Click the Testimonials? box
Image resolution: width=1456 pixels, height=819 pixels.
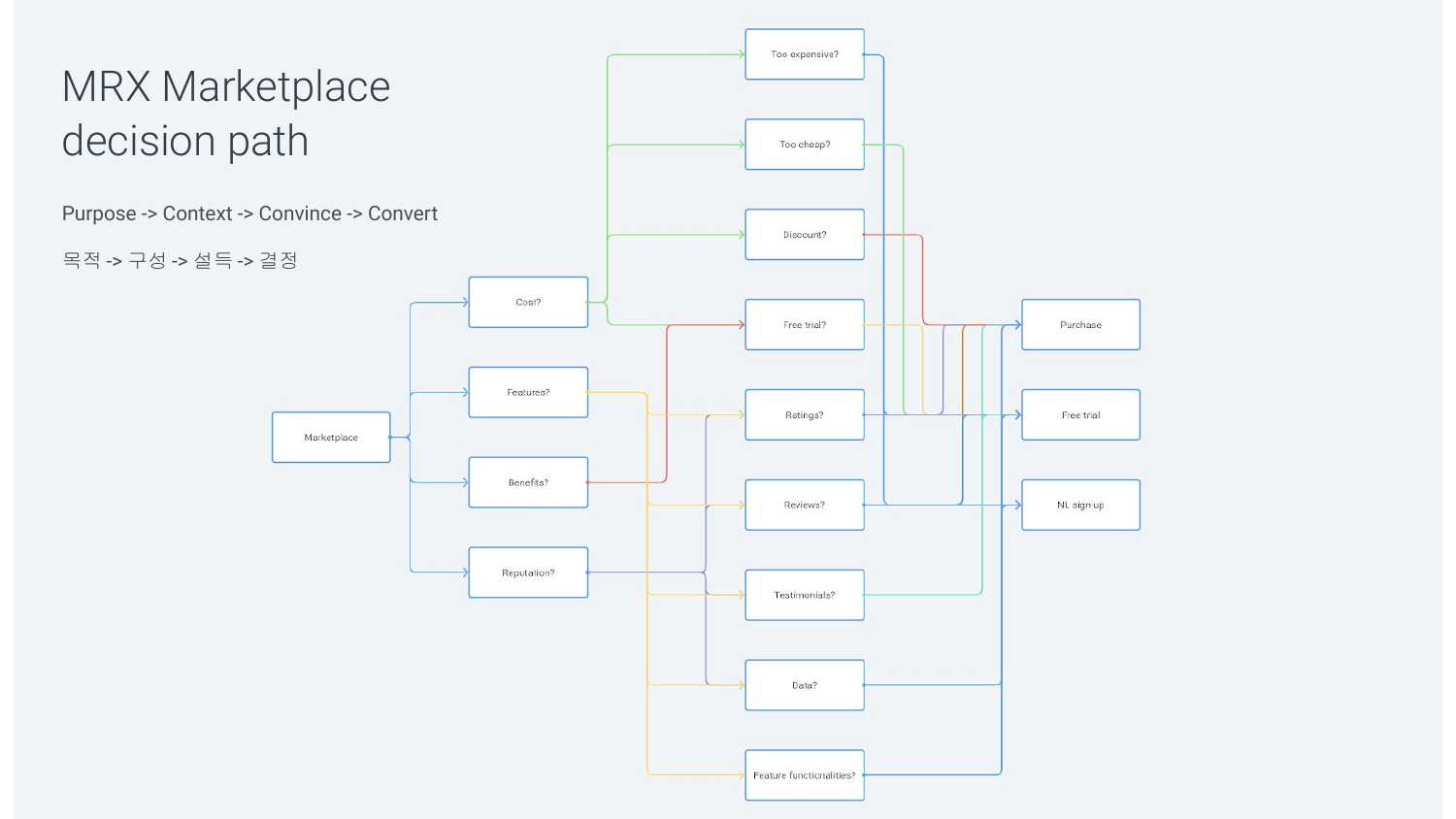805,595
